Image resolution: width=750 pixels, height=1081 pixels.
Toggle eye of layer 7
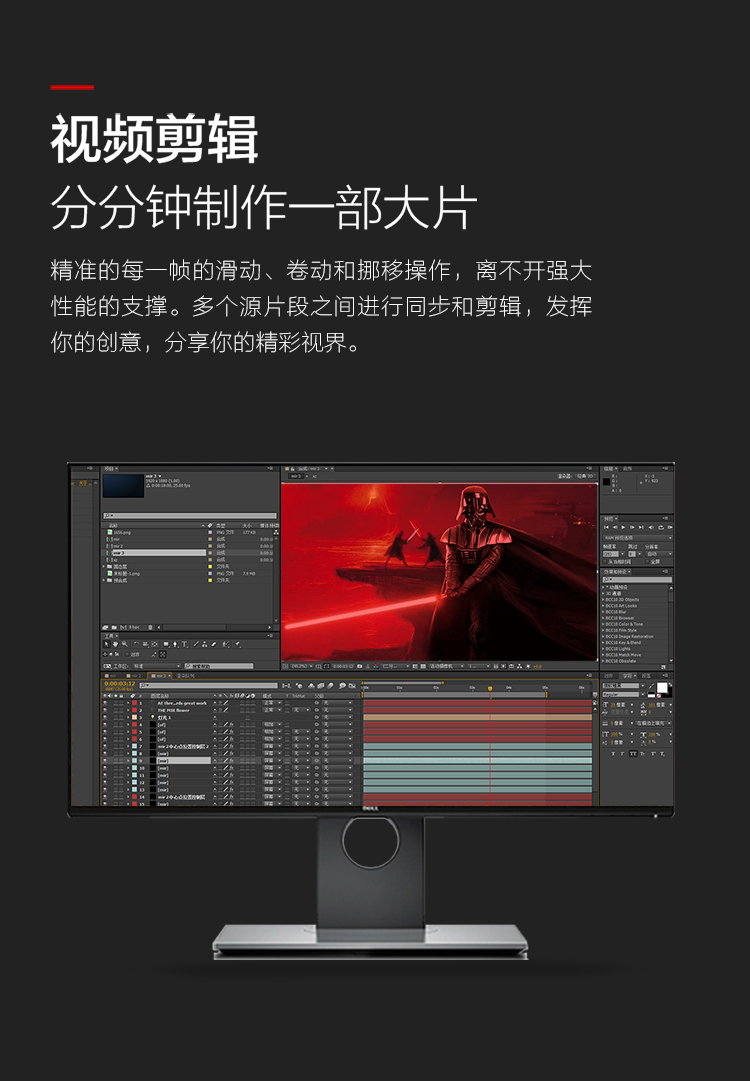(x=105, y=746)
